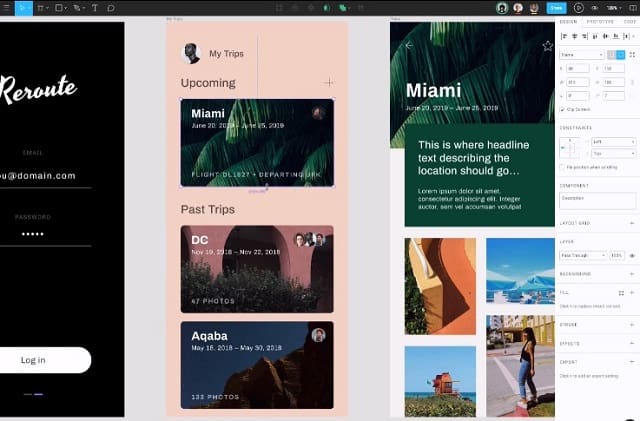
Task: Add an Effect with plus
Action: 632,343
